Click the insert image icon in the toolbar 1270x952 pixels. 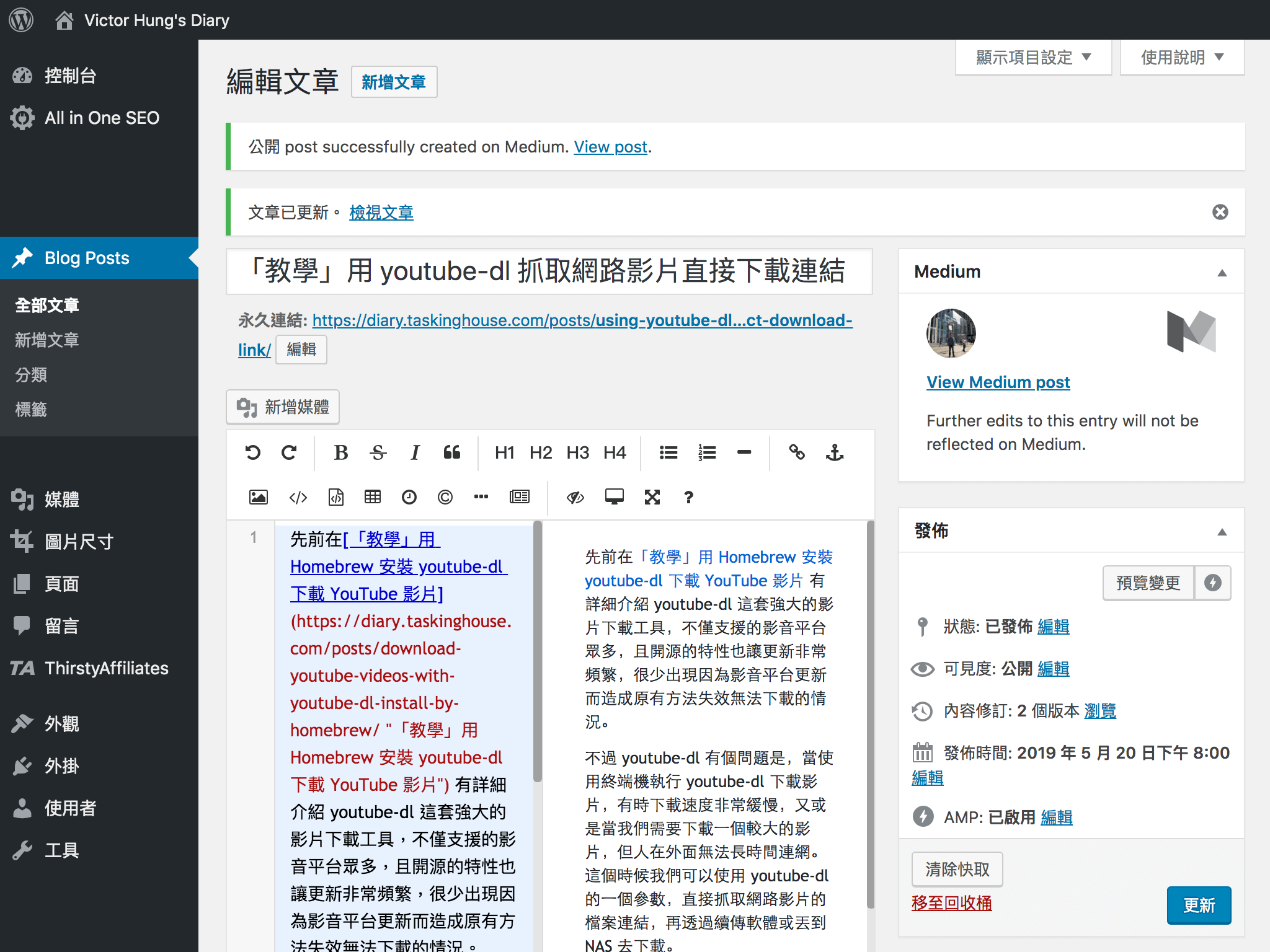click(258, 497)
